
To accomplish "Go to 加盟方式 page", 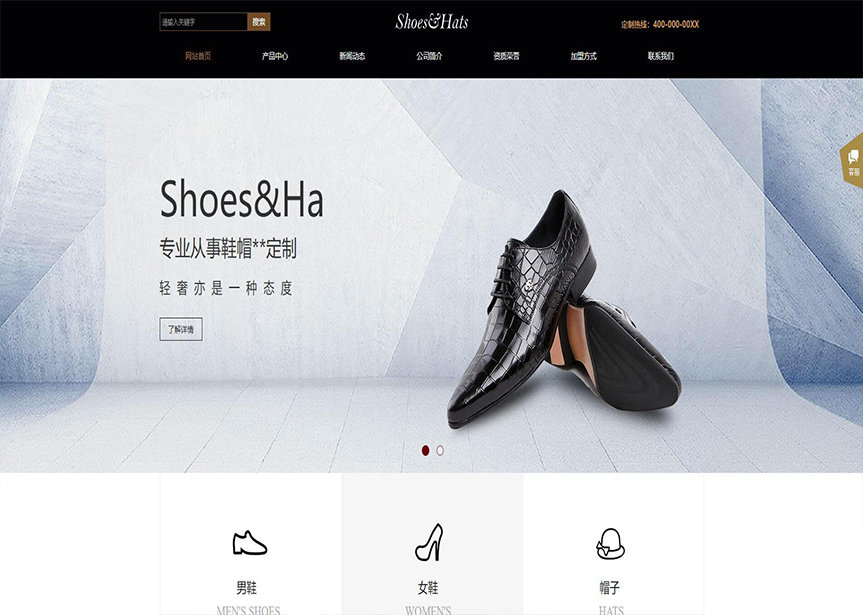I will click(583, 56).
